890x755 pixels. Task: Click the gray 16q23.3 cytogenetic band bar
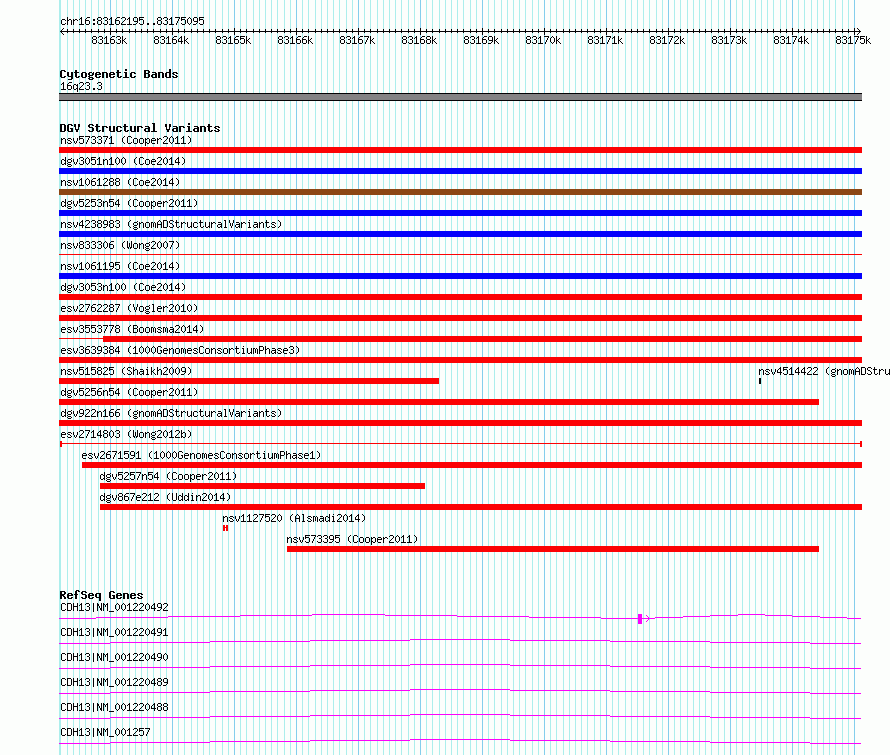point(460,97)
